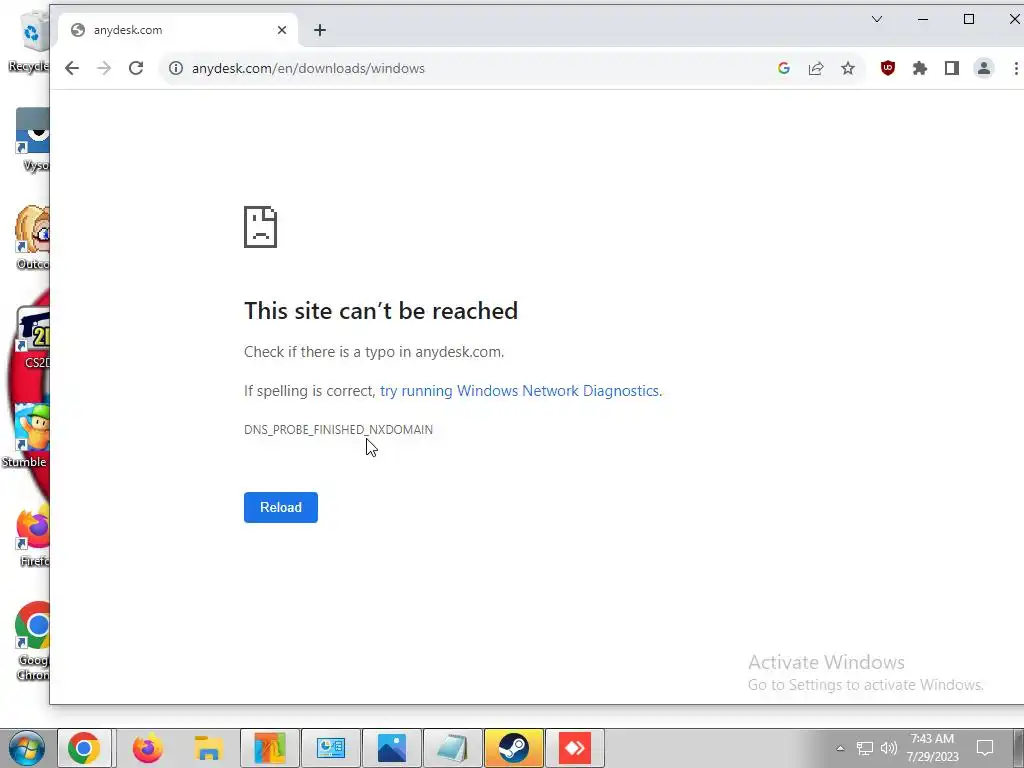
Task: Open the notification center icon
Action: (984, 748)
